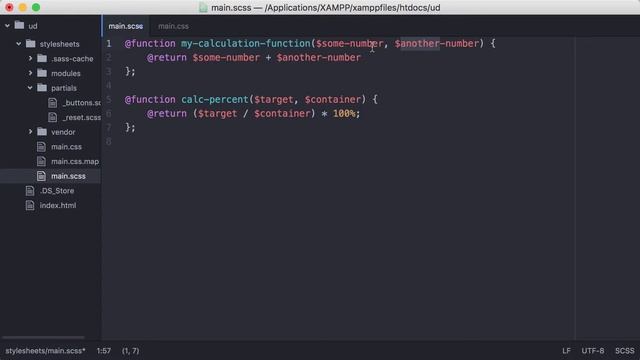
Task: Click the @return keyword on line 6
Action: pyautogui.click(x=167, y=113)
